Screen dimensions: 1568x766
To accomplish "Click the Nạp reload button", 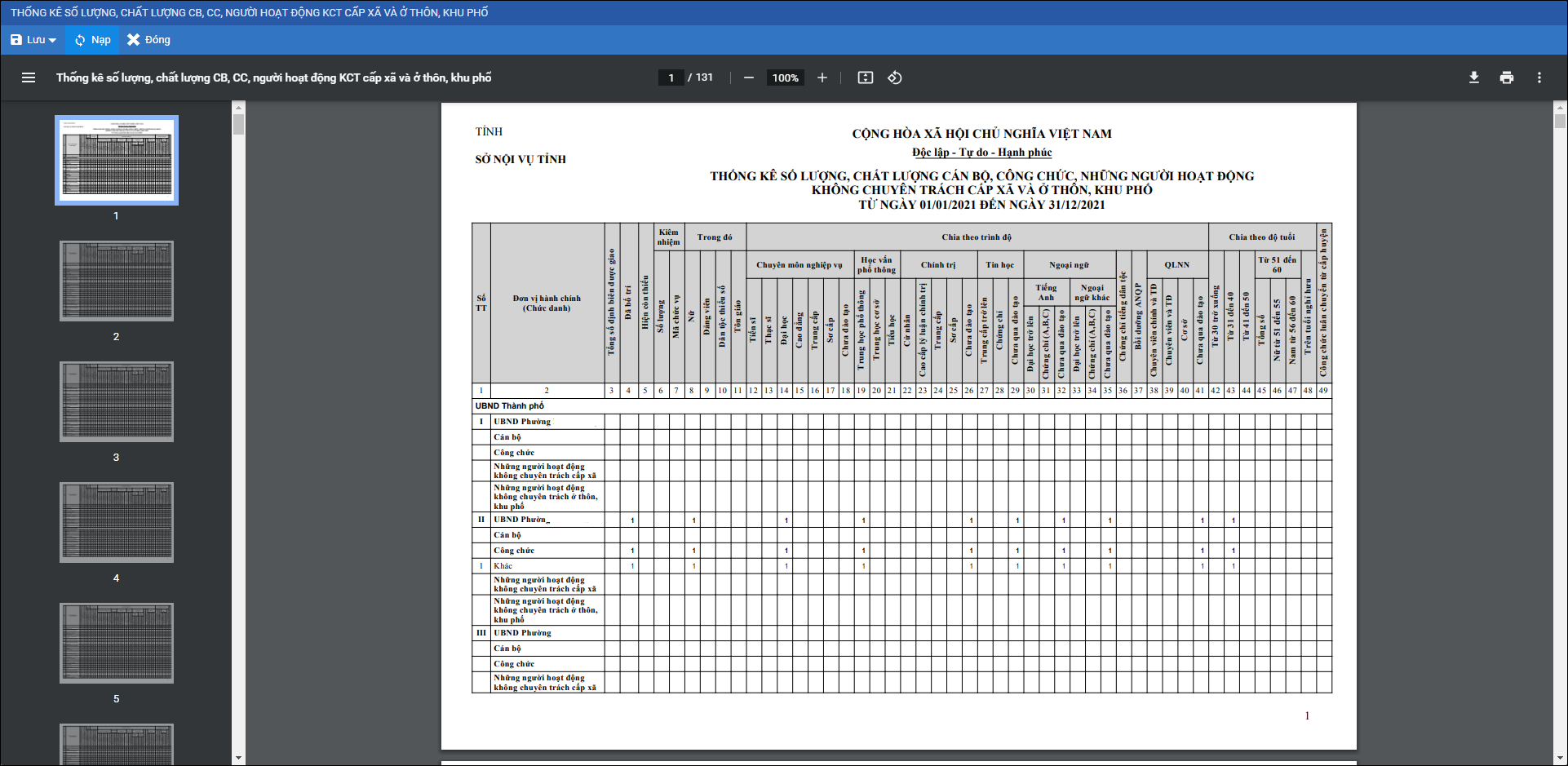I will (x=92, y=40).
